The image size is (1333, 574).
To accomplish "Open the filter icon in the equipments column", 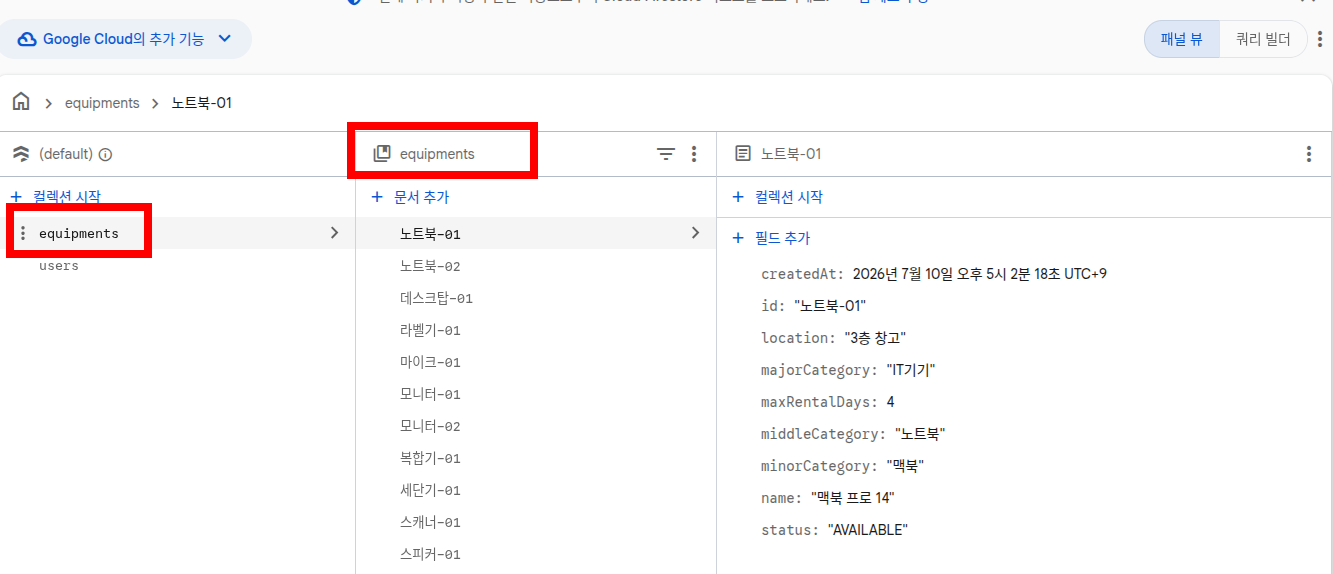I will [666, 154].
